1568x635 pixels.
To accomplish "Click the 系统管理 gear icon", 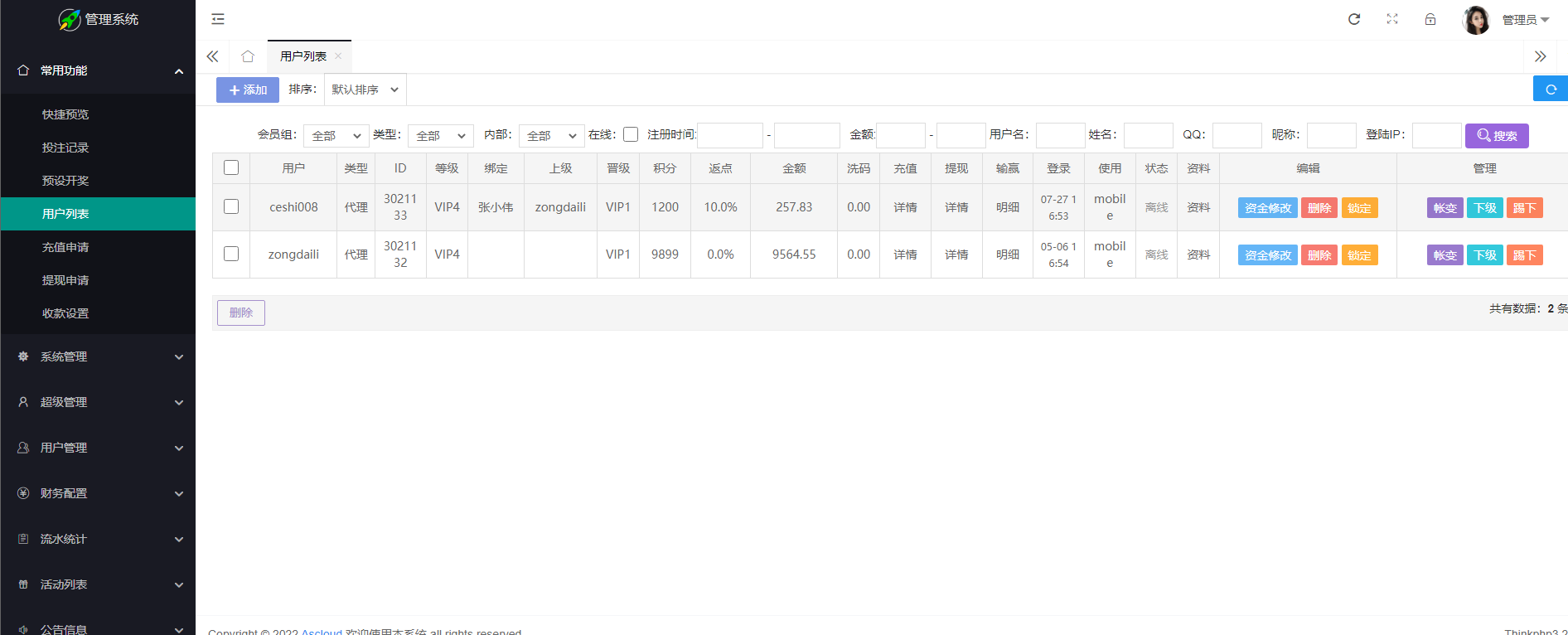I will [23, 356].
